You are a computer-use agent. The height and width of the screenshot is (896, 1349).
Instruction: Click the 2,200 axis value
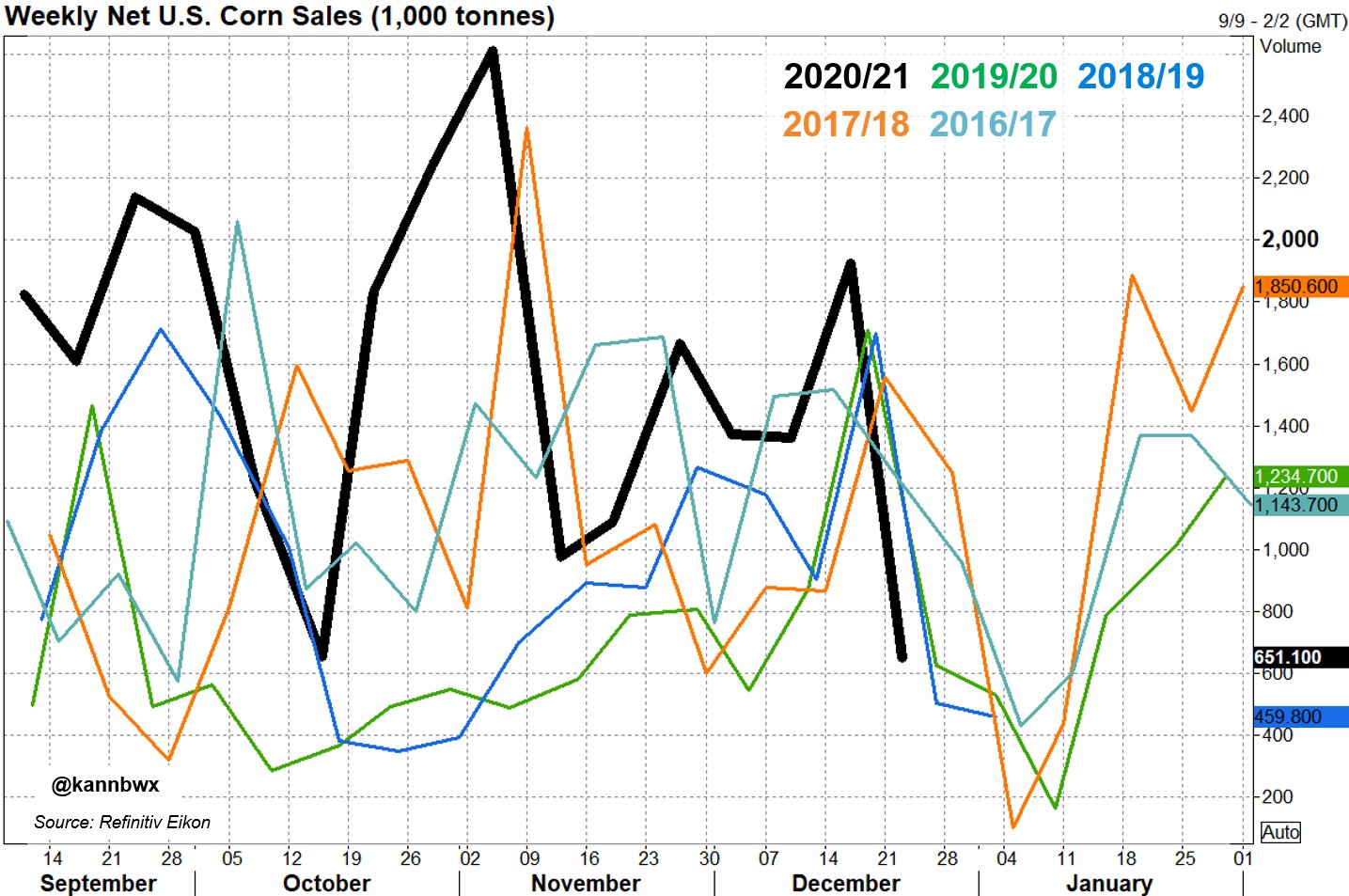click(x=1285, y=178)
